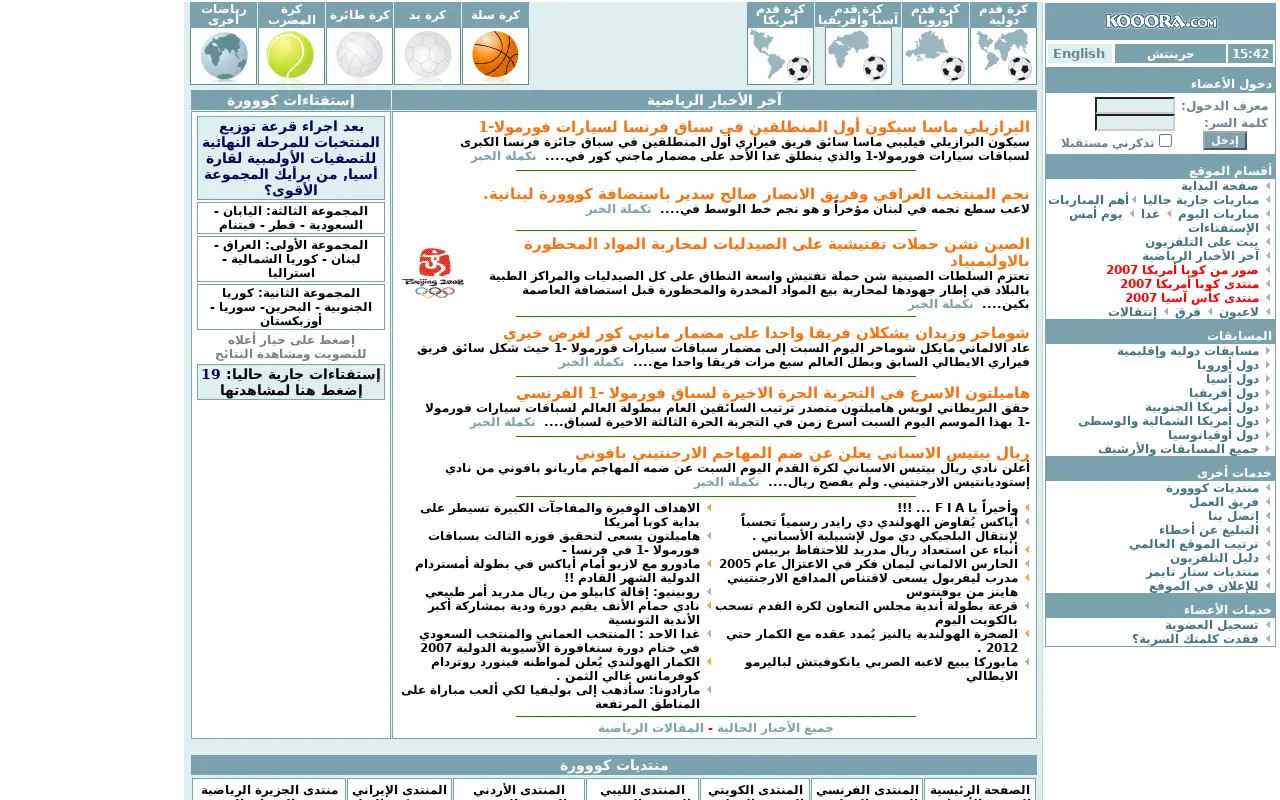1280x800 pixels.
Task: Enable the تذكرني مستقبلا checkbox
Action: [1165, 141]
